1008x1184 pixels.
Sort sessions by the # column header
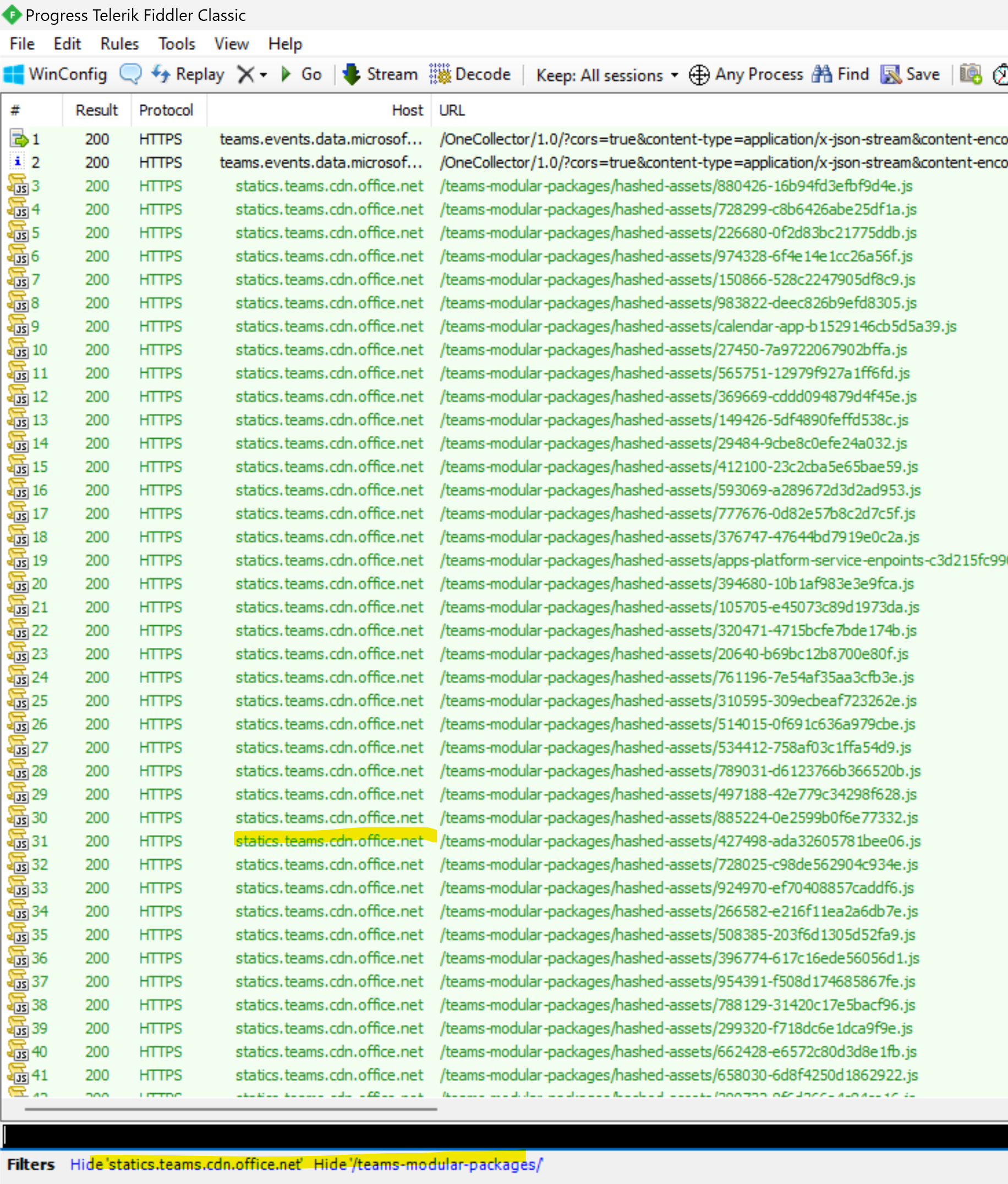(31, 110)
